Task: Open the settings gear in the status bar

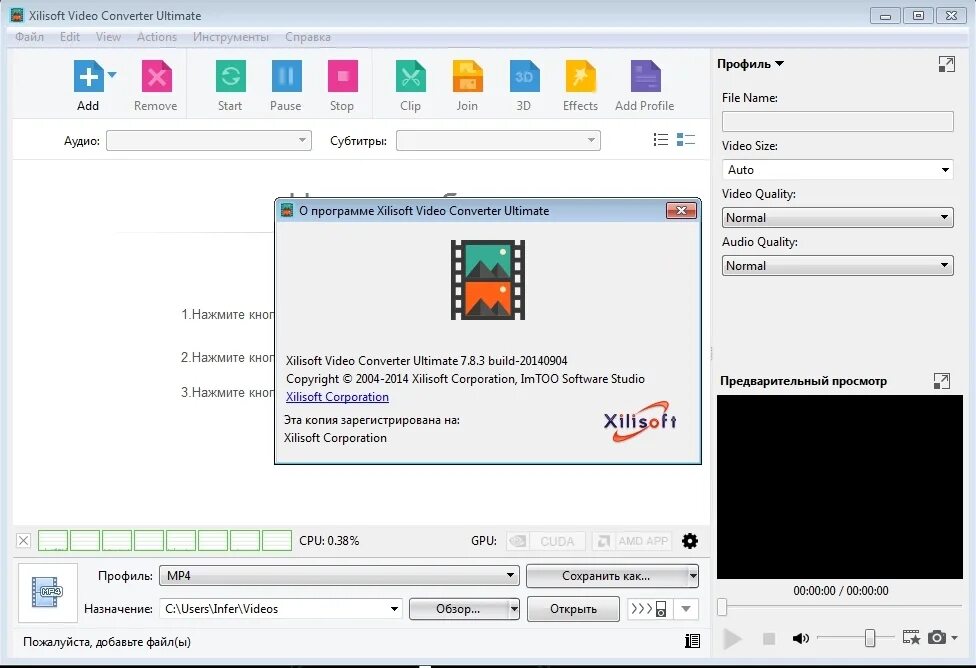Action: [x=689, y=540]
